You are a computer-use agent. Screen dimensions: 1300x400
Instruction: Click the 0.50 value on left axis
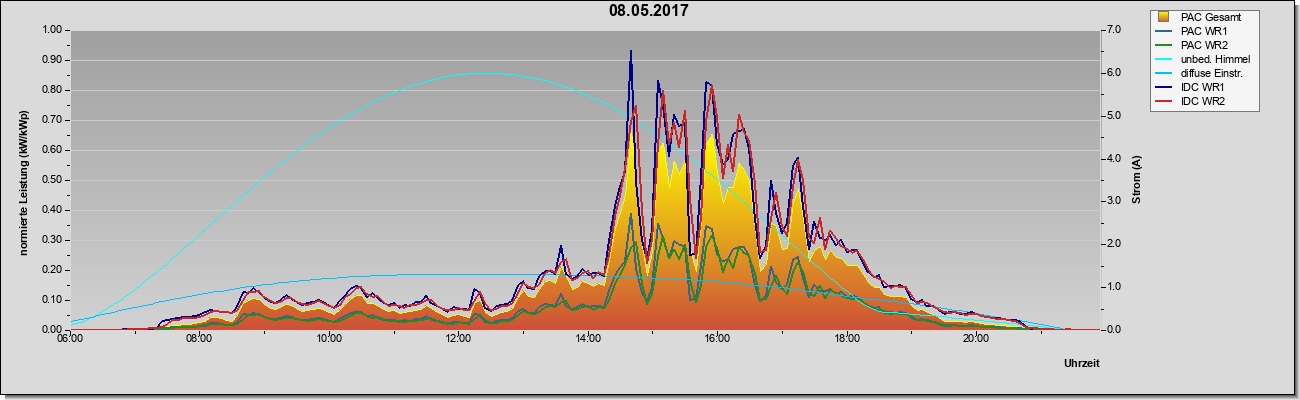(52, 180)
